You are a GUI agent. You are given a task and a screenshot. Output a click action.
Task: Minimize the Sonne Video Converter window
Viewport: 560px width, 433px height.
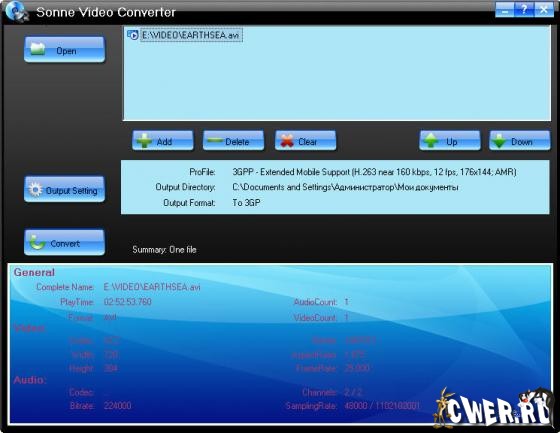(x=505, y=10)
